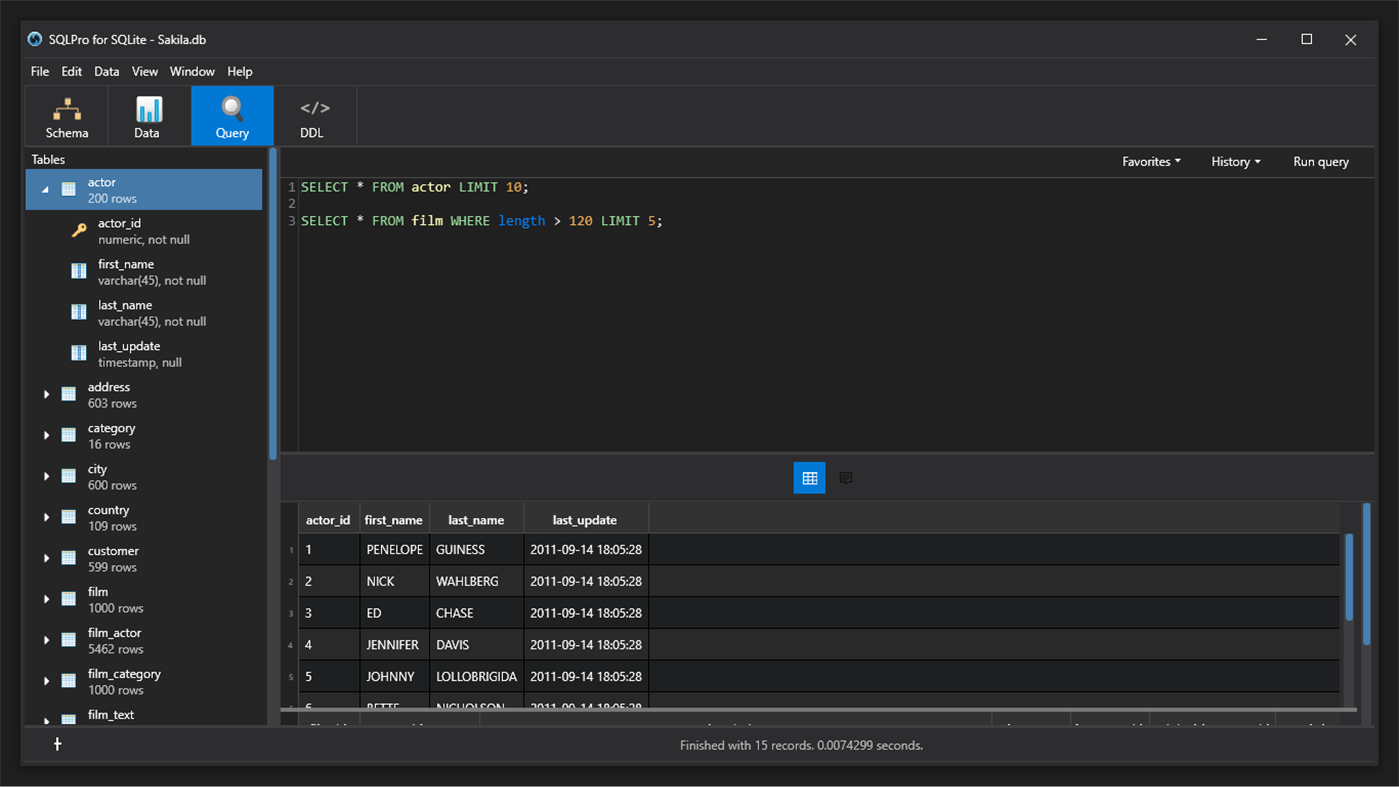Click the city table icon
This screenshot has width=1399, height=787.
coord(69,476)
